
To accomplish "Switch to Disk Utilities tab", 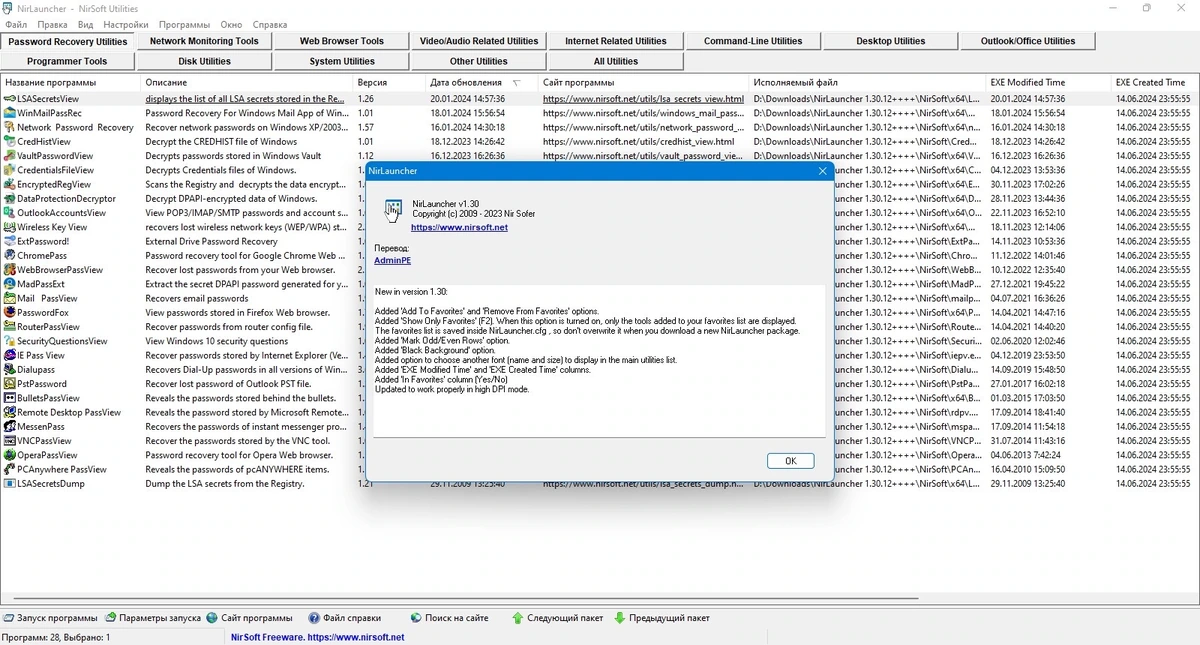I will [x=204, y=61].
